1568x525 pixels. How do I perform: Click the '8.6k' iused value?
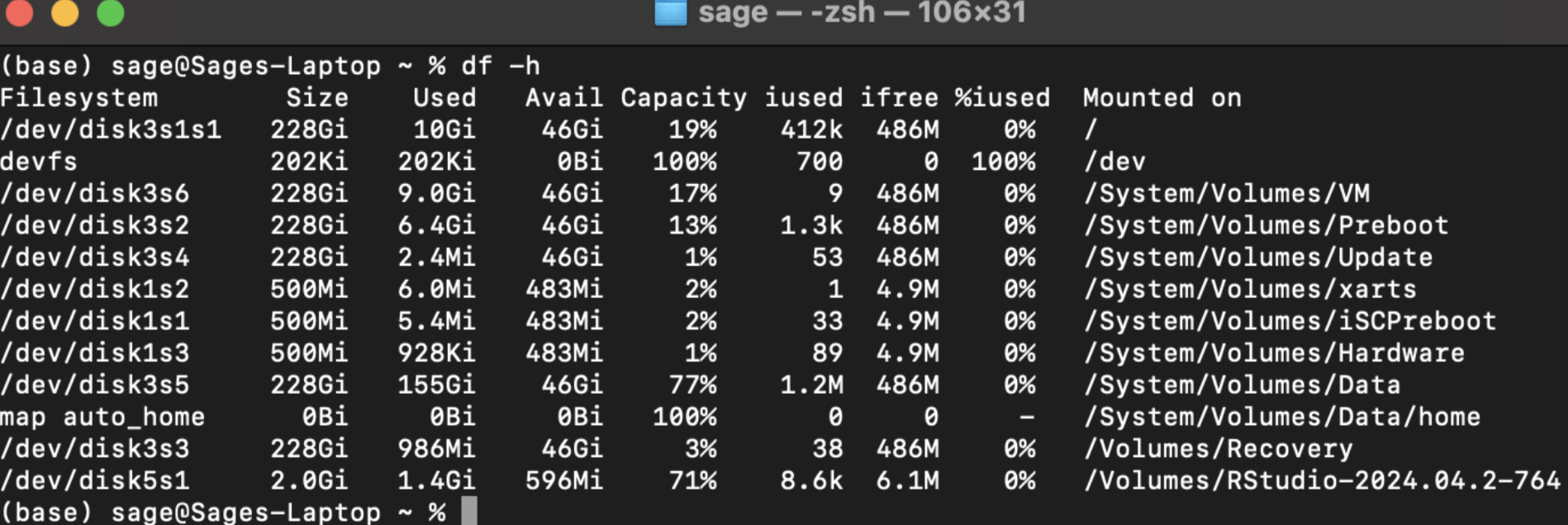pyautogui.click(x=811, y=480)
